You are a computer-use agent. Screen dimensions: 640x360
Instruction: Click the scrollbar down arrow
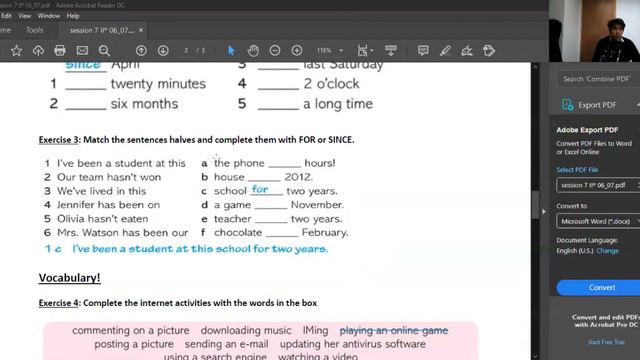point(536,356)
